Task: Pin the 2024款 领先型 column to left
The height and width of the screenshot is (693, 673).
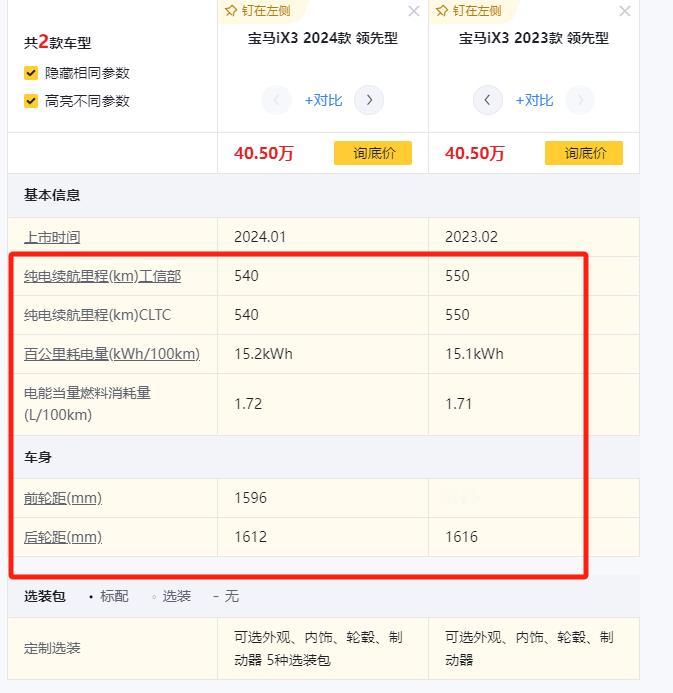Action: pos(258,10)
